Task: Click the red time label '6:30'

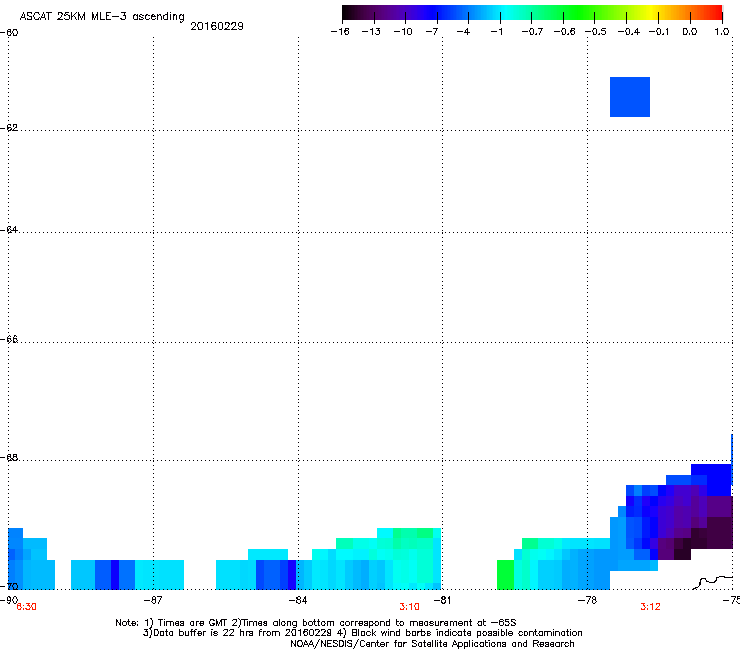Action: coord(26,607)
